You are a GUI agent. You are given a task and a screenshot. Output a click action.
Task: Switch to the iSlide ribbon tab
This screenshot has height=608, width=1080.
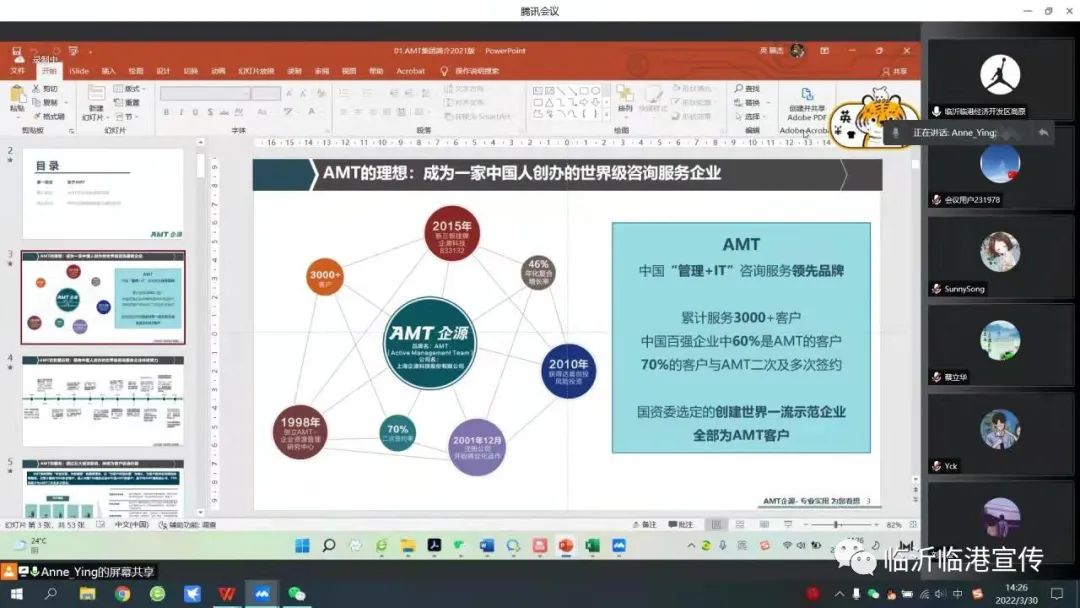(79, 71)
